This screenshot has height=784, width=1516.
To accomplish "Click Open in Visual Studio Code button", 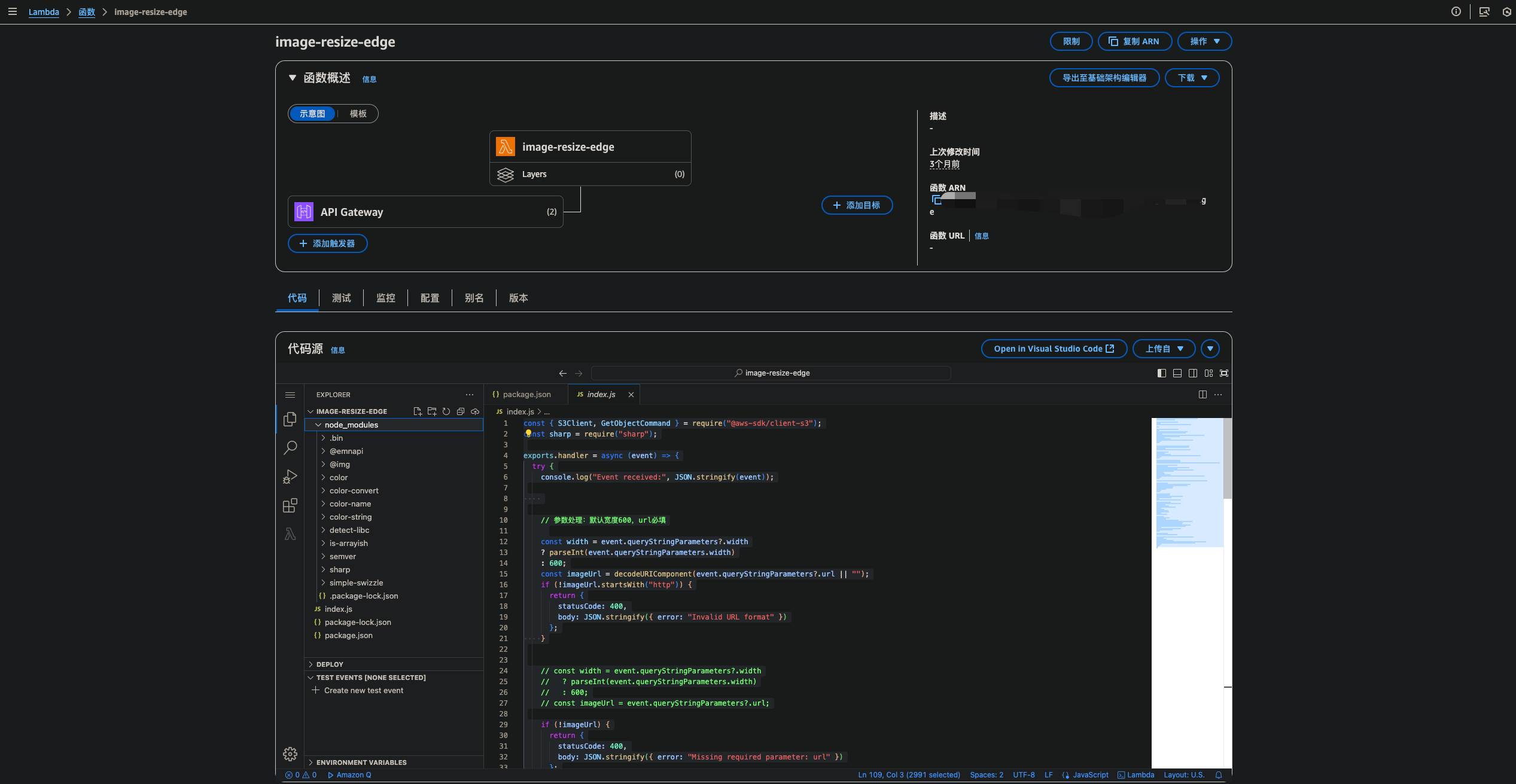I will [x=1054, y=349].
